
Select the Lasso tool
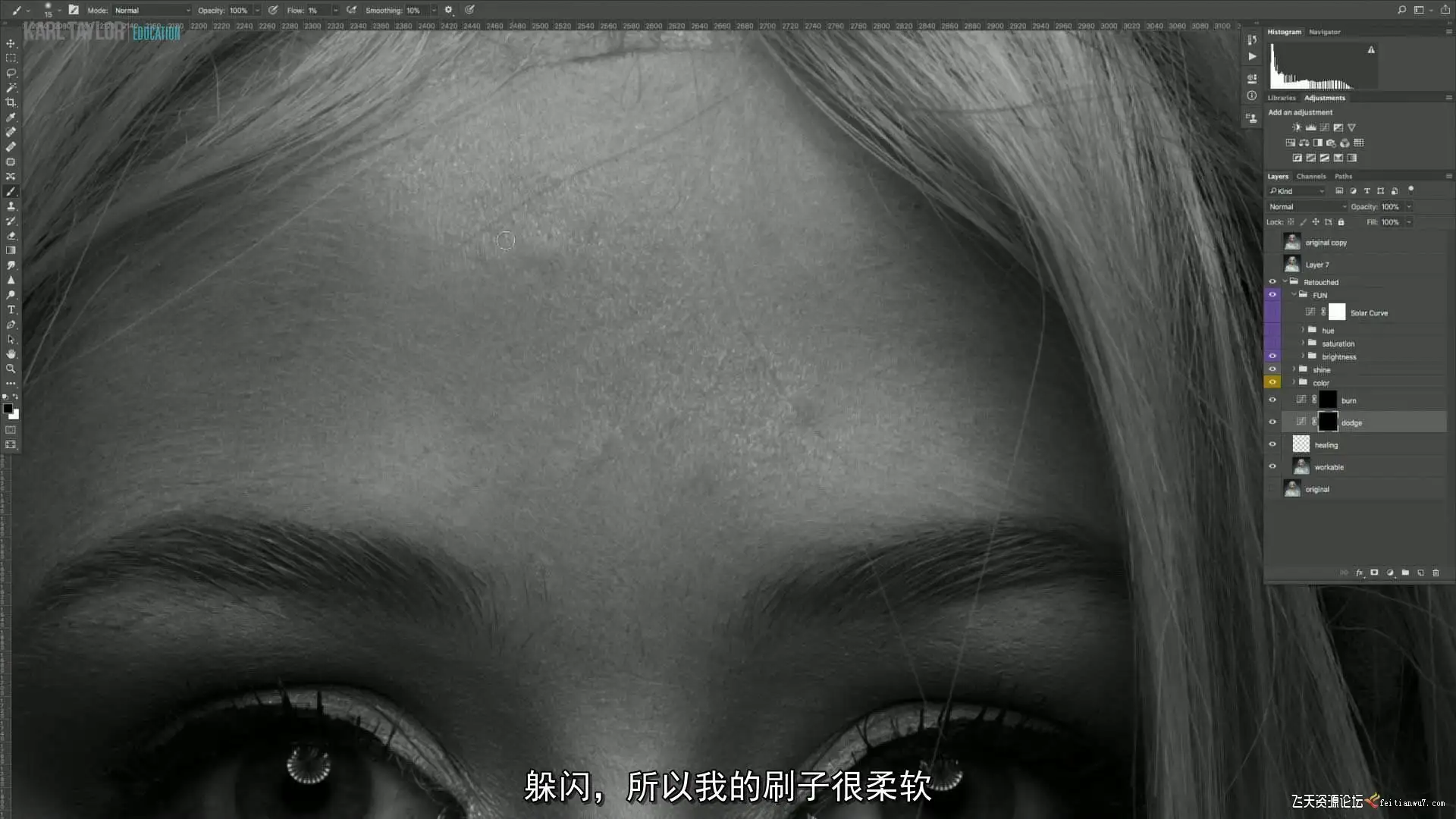[x=11, y=74]
